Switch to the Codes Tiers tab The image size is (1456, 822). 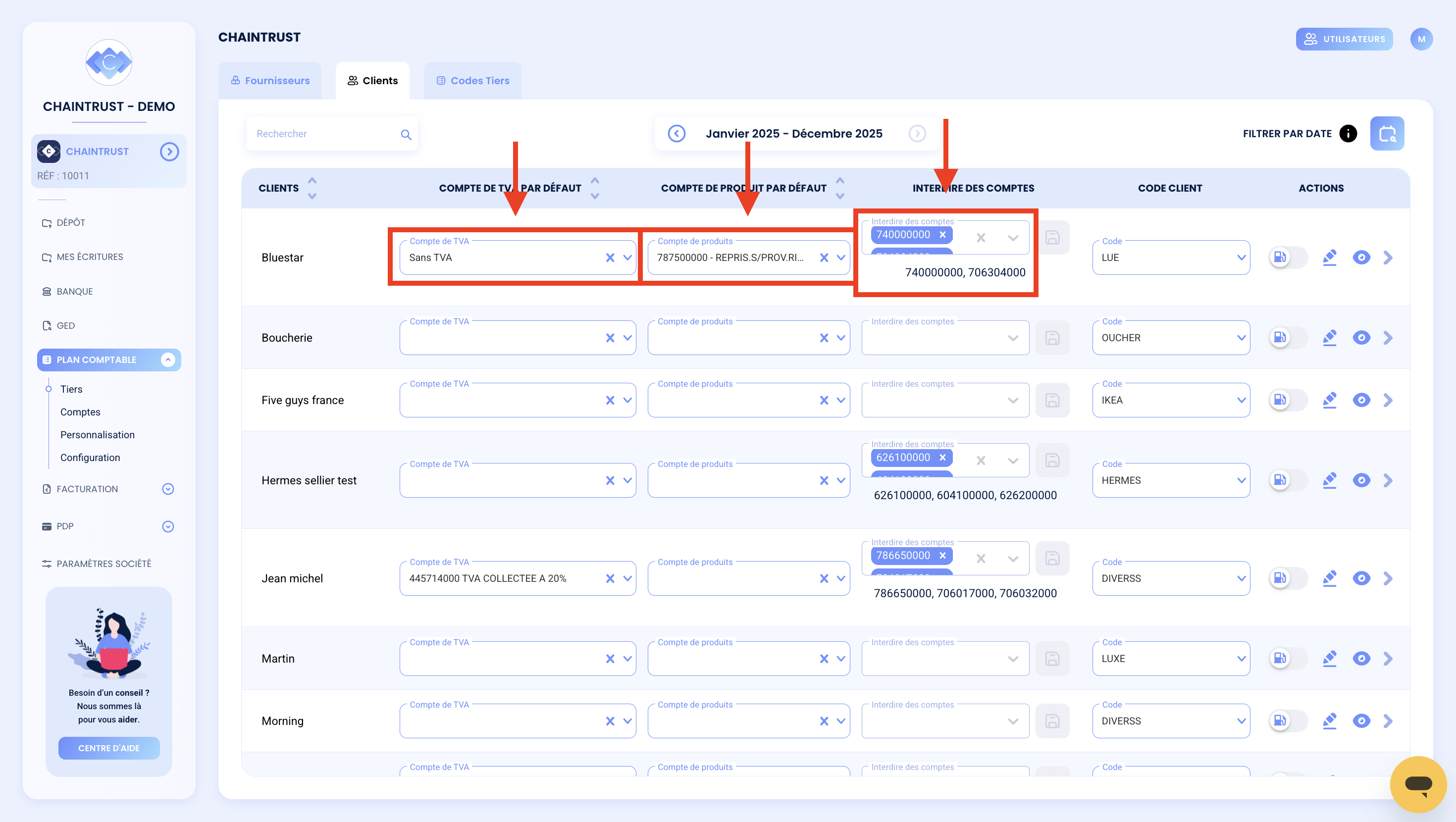click(472, 80)
